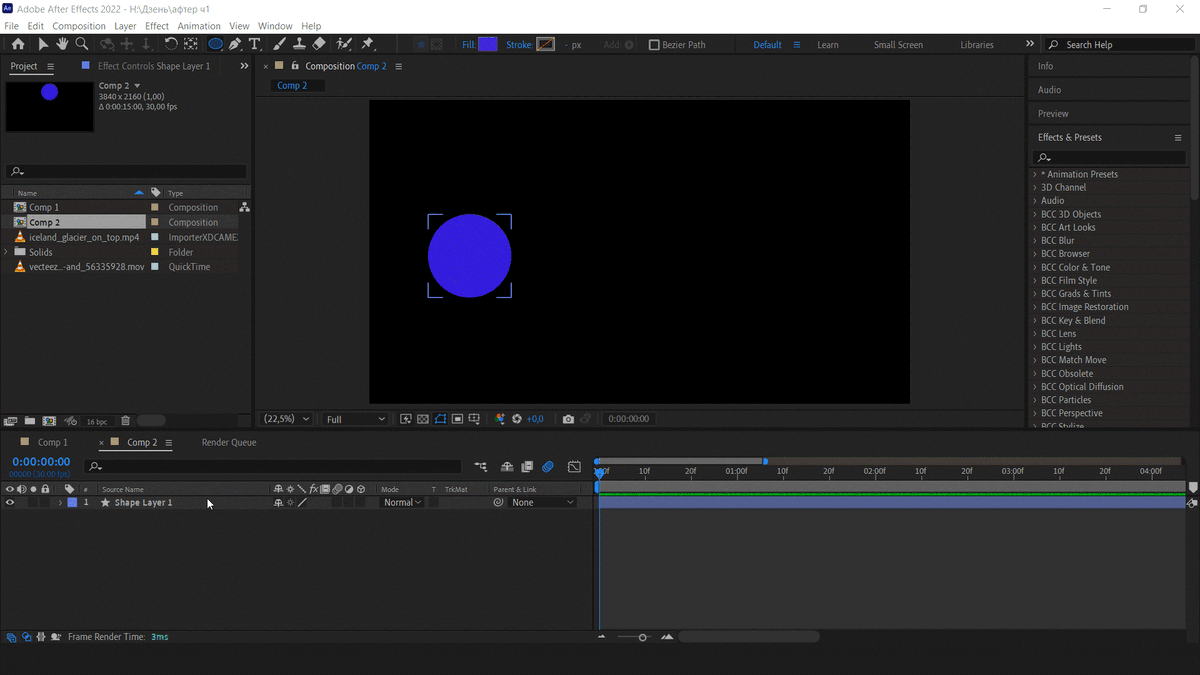Expand the Solids folder in the Project panel
This screenshot has width=1200, height=675.
tap(7, 252)
